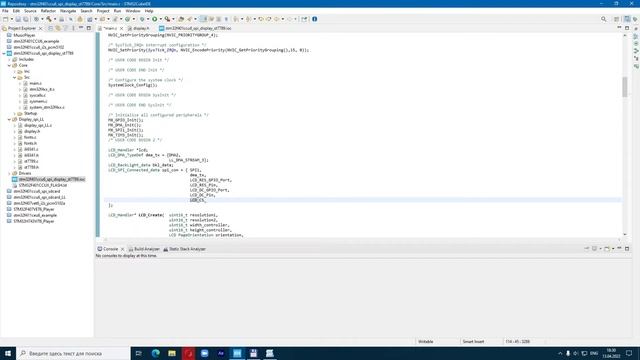Open the File menu

click(5, 11)
